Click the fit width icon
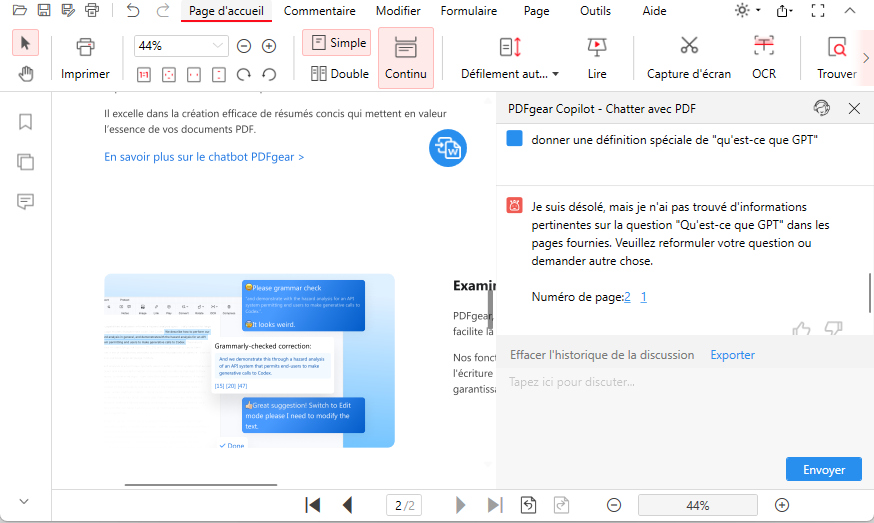This screenshot has width=874, height=523. click(x=194, y=74)
